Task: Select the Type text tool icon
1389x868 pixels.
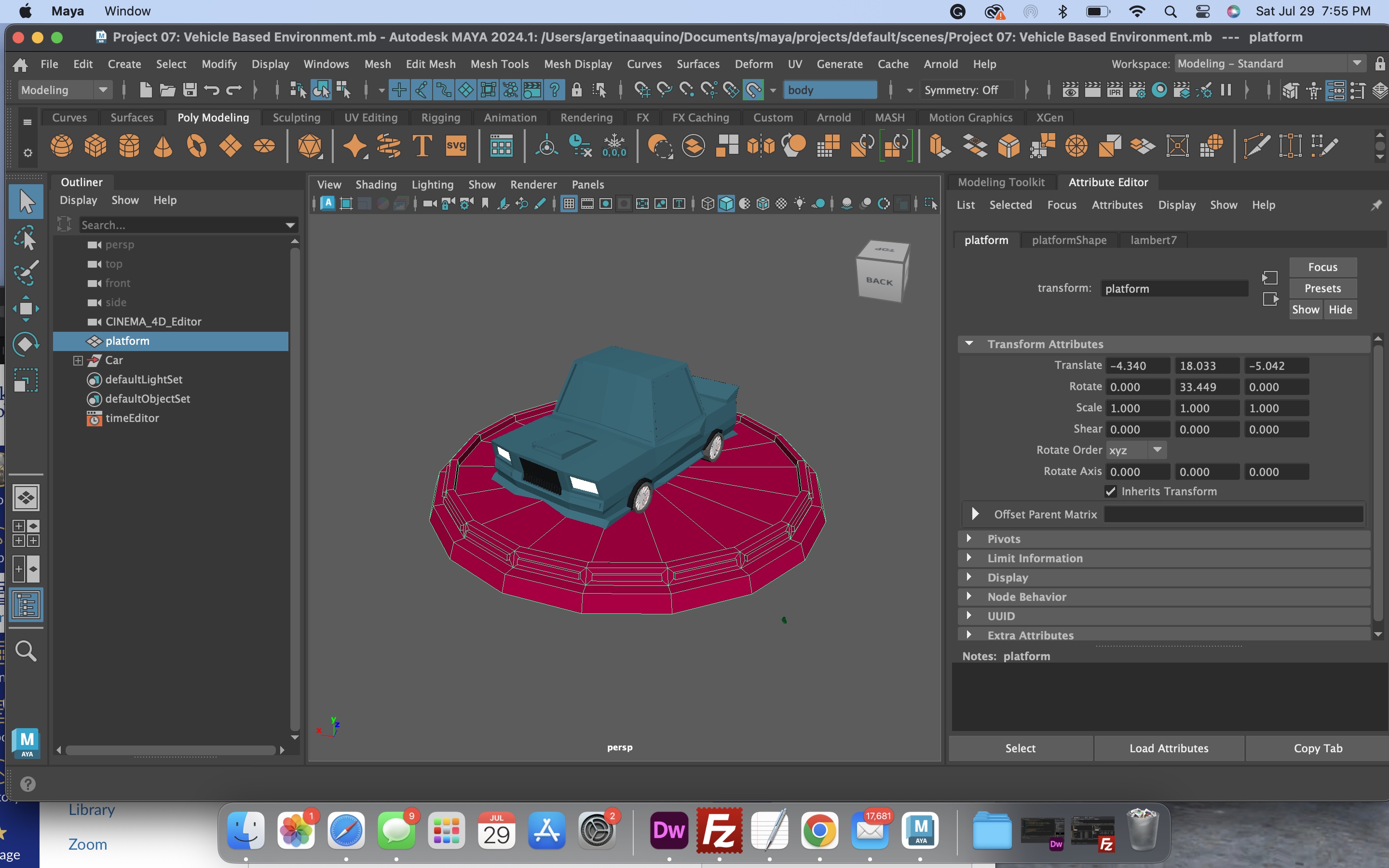Action: click(x=422, y=146)
